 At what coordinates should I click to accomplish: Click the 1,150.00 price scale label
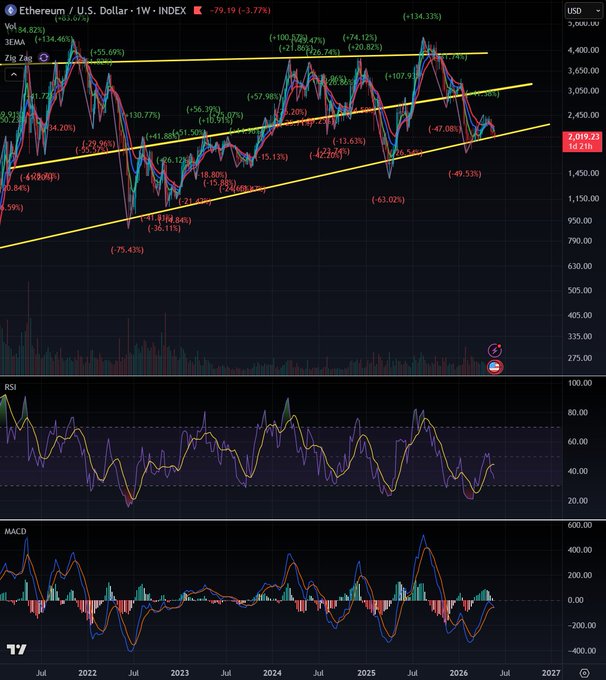point(583,199)
